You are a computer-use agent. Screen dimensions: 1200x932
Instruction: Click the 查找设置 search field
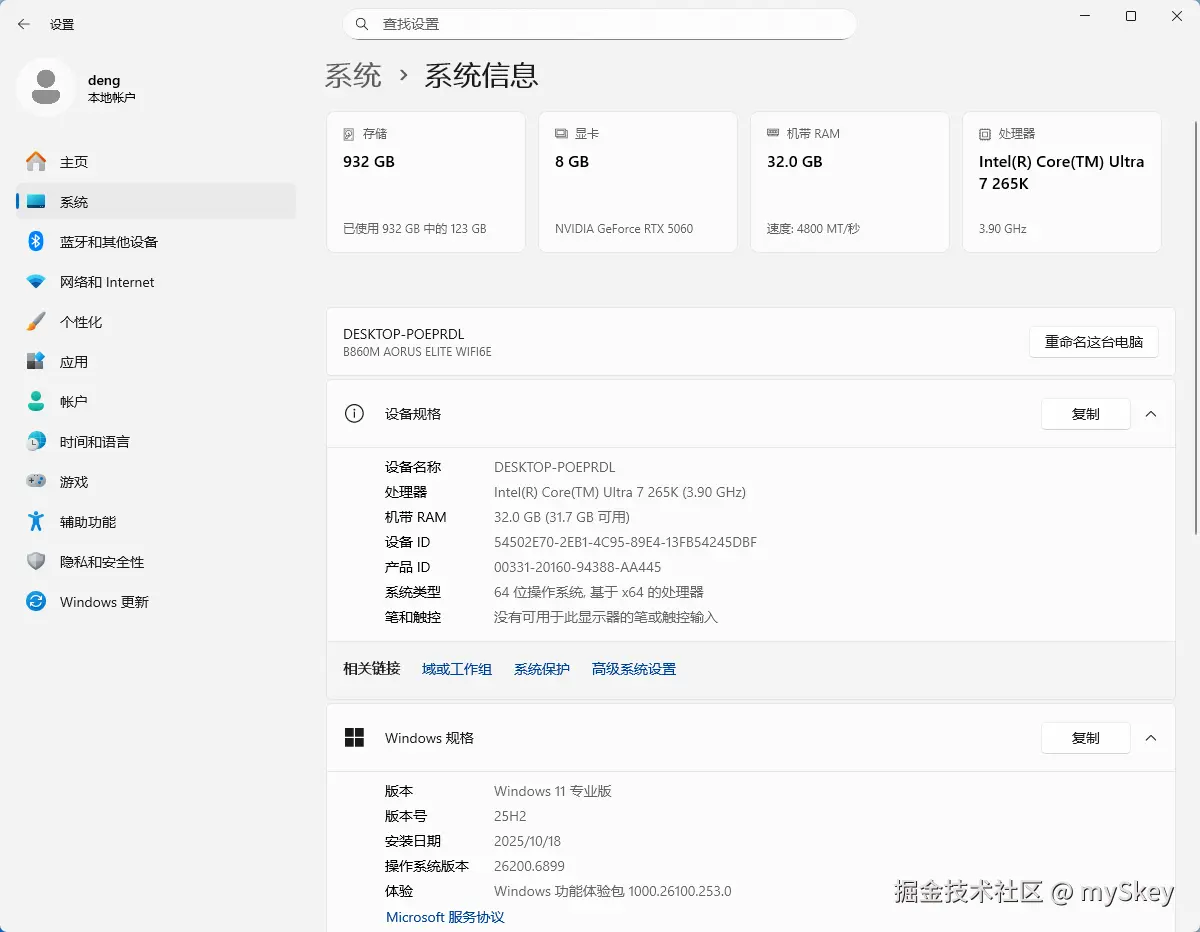pyautogui.click(x=599, y=24)
